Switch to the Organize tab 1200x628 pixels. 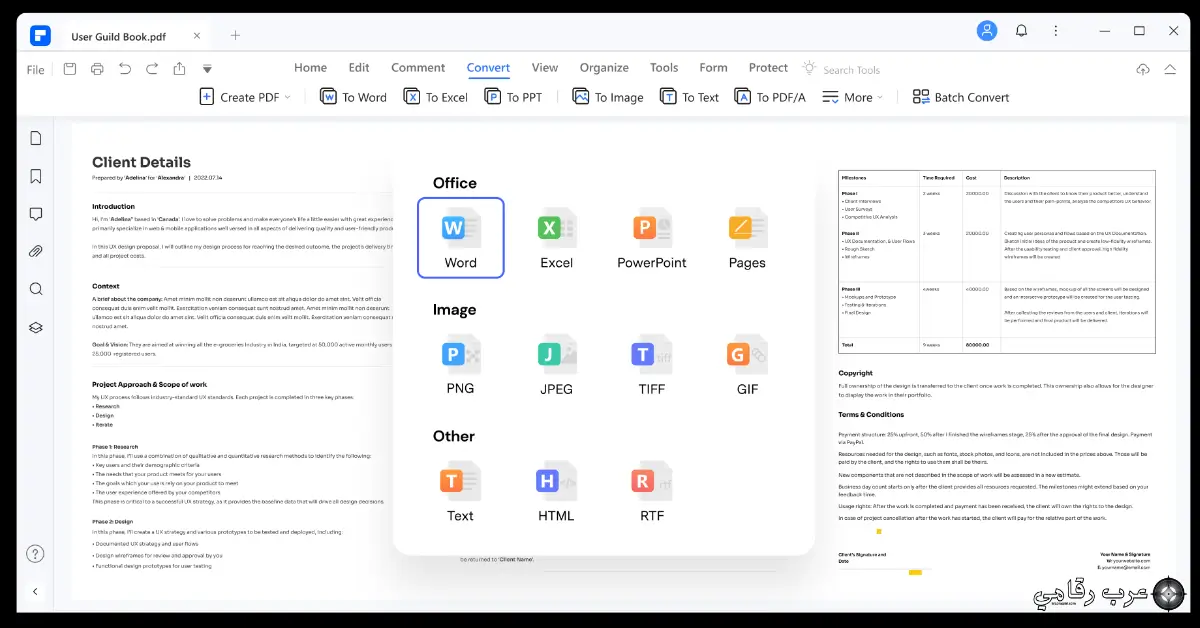(x=604, y=68)
